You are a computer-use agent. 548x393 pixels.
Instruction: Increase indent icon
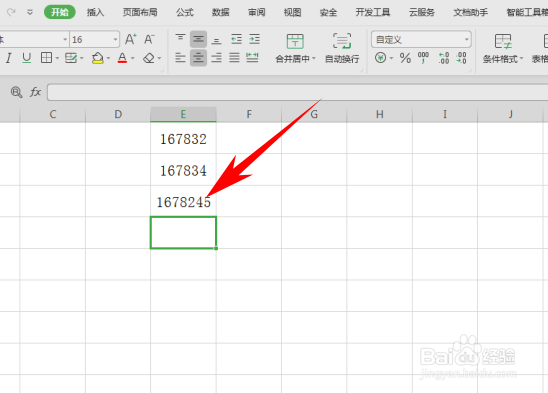click(x=254, y=39)
